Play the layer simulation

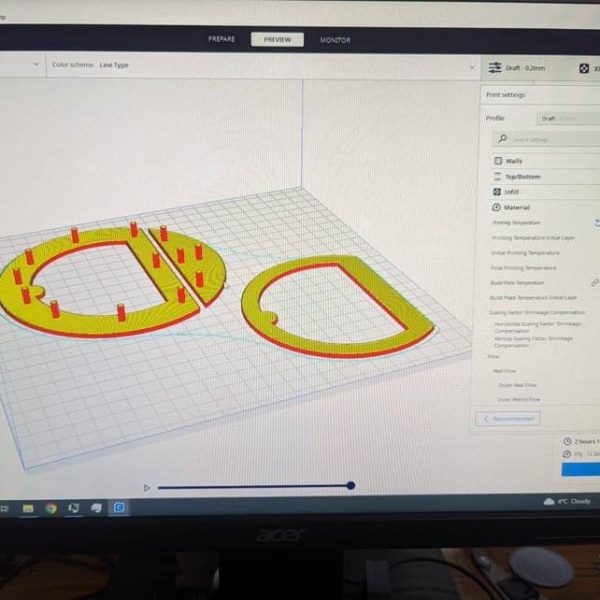147,488
